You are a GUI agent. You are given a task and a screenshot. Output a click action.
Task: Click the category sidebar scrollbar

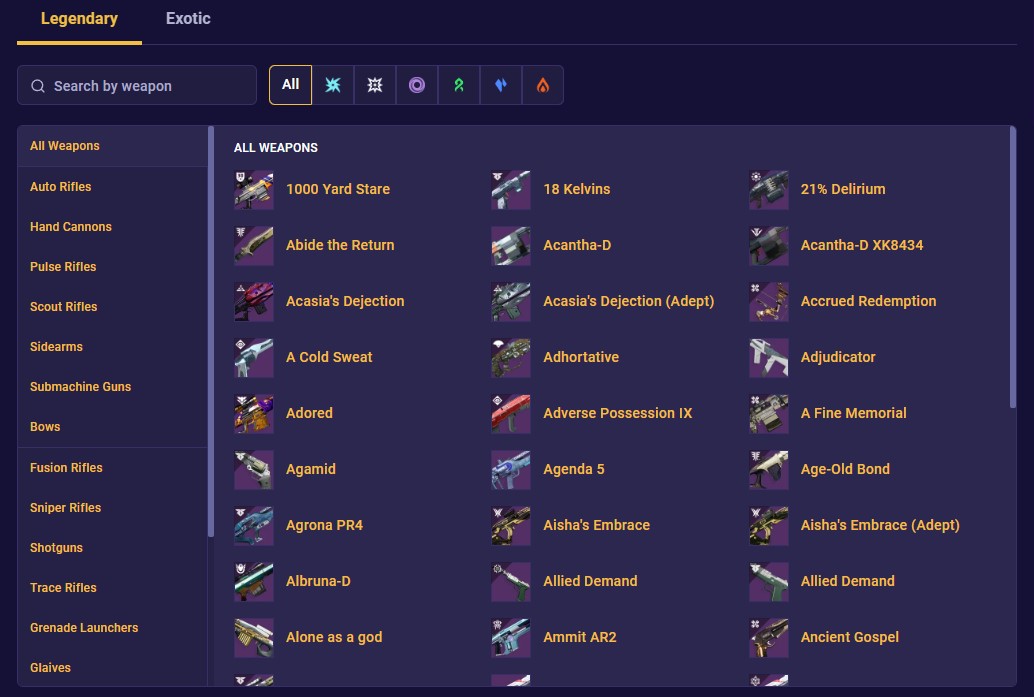coord(211,331)
